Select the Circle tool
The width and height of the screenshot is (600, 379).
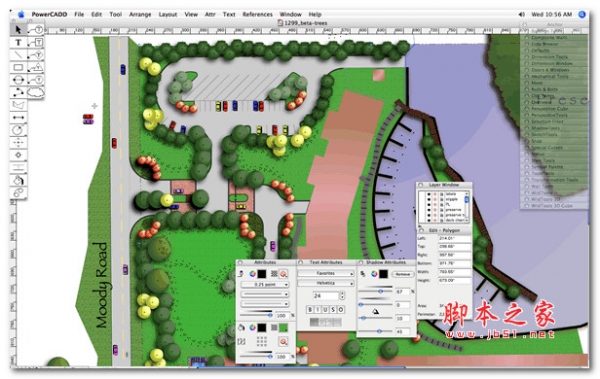point(18,80)
